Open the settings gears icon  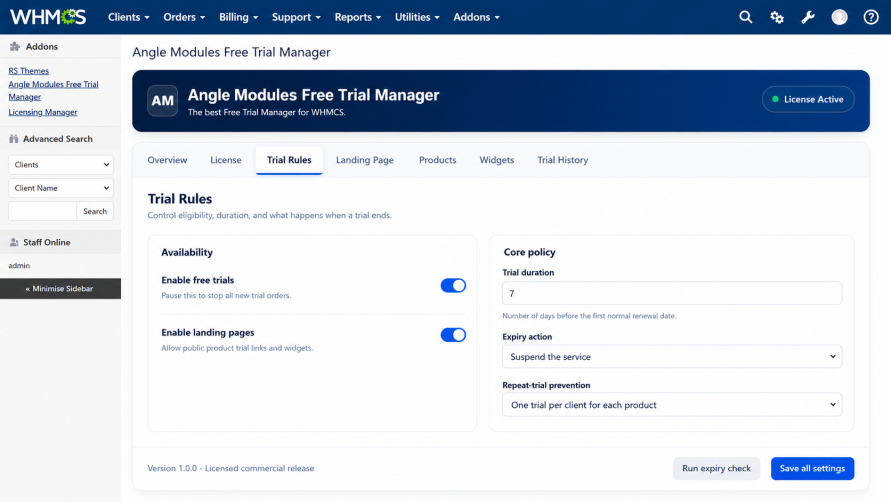(x=777, y=17)
